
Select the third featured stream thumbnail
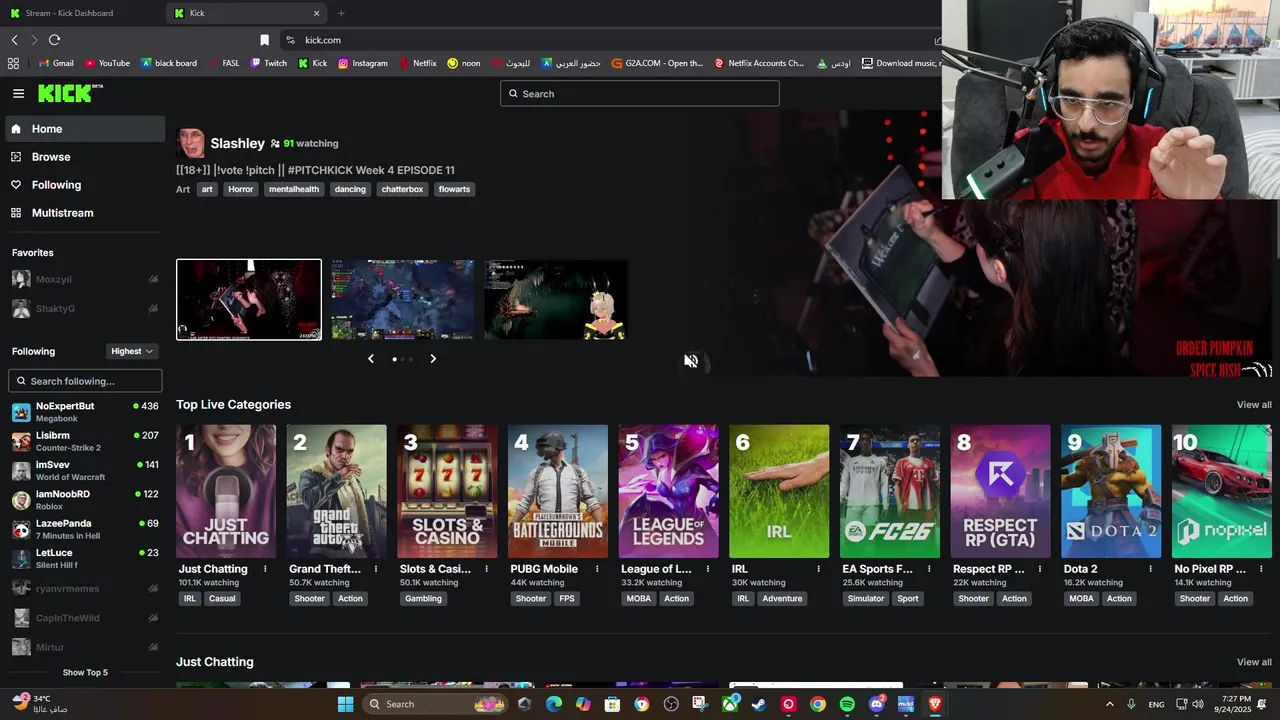pyautogui.click(x=556, y=300)
